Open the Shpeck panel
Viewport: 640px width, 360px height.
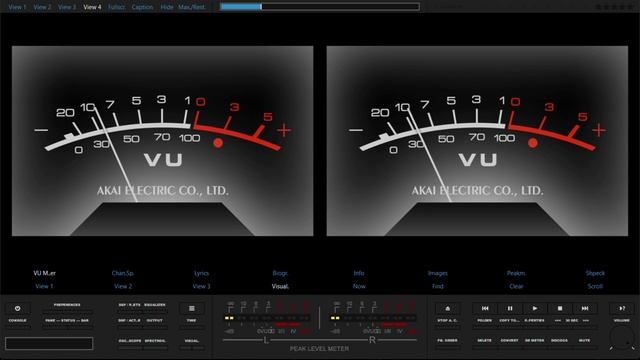pyautogui.click(x=595, y=273)
